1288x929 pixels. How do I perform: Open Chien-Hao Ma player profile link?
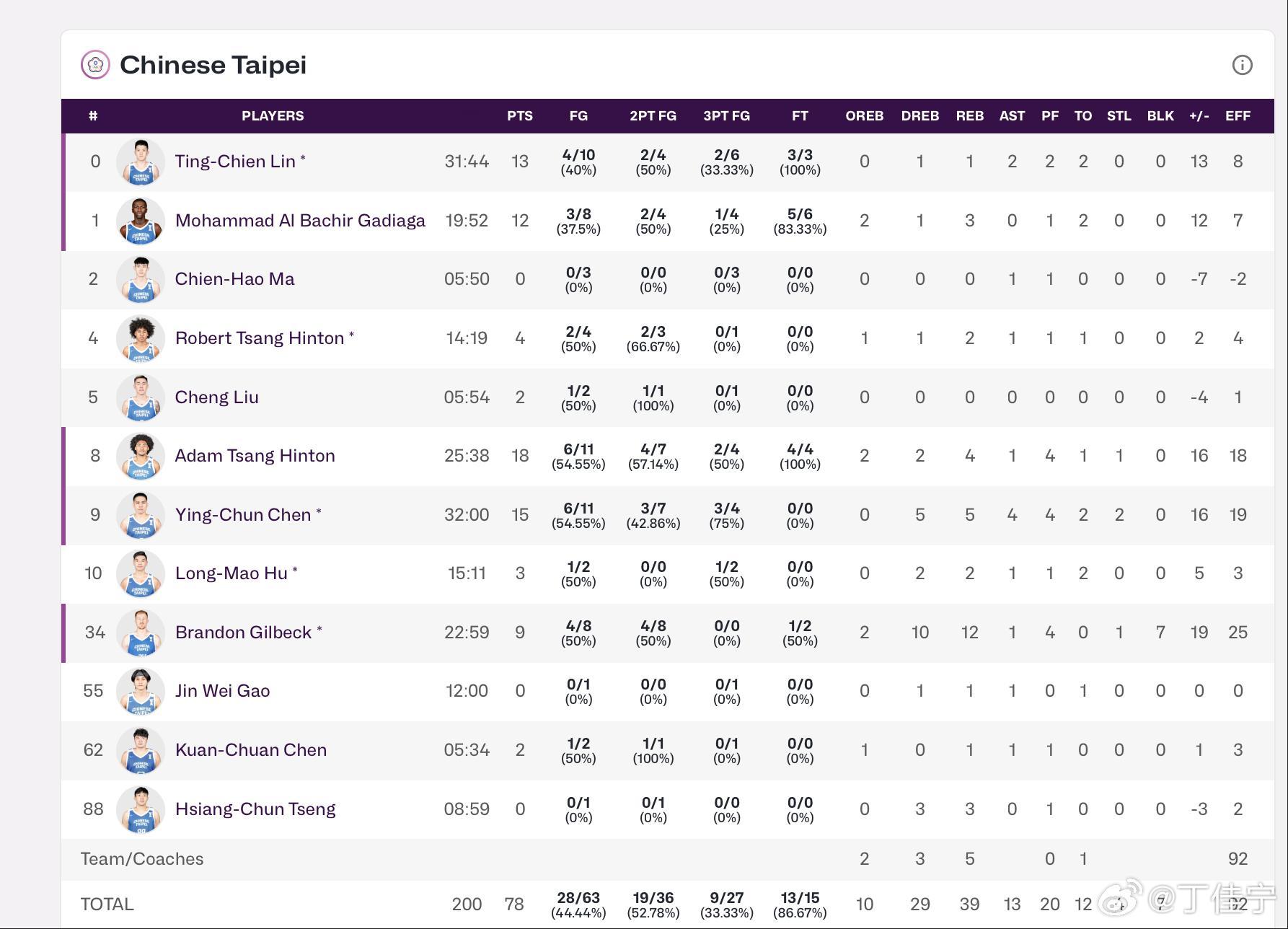click(x=234, y=279)
